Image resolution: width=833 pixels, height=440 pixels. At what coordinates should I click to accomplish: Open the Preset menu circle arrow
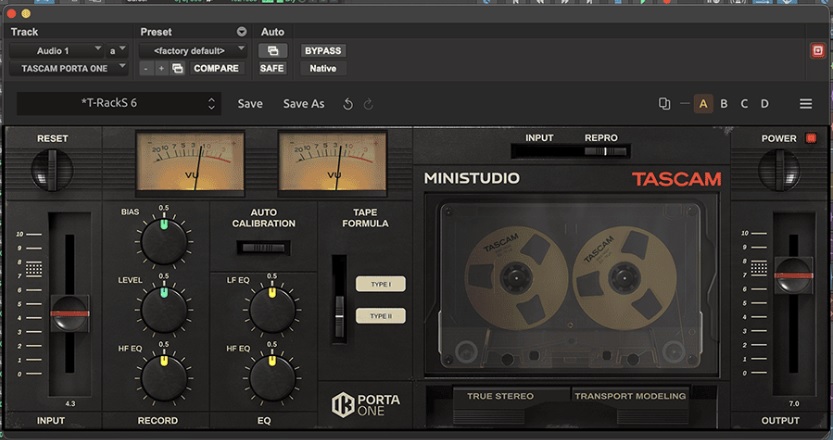click(242, 32)
